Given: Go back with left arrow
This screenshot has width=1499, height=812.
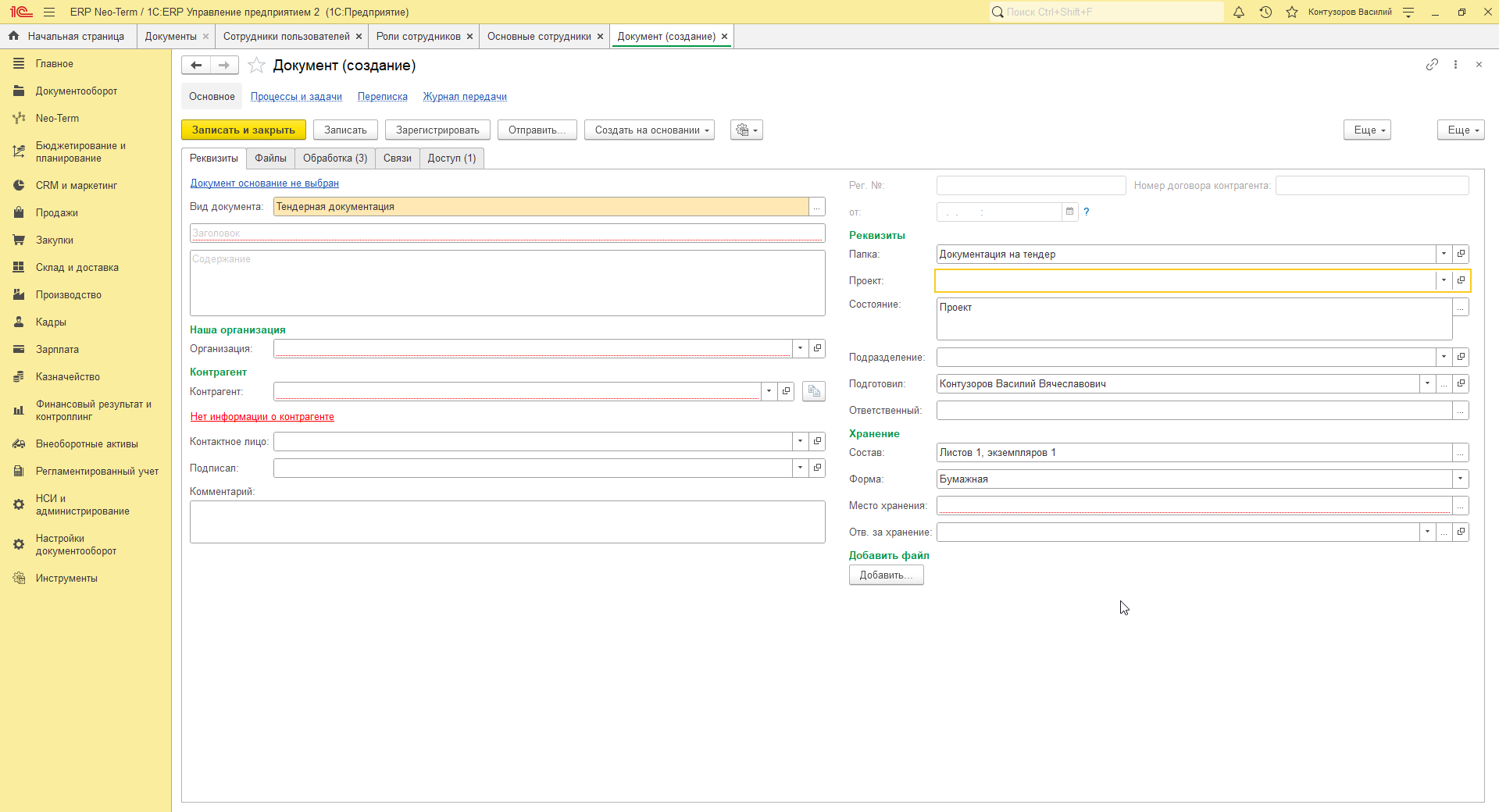Looking at the screenshot, I should (x=196, y=66).
